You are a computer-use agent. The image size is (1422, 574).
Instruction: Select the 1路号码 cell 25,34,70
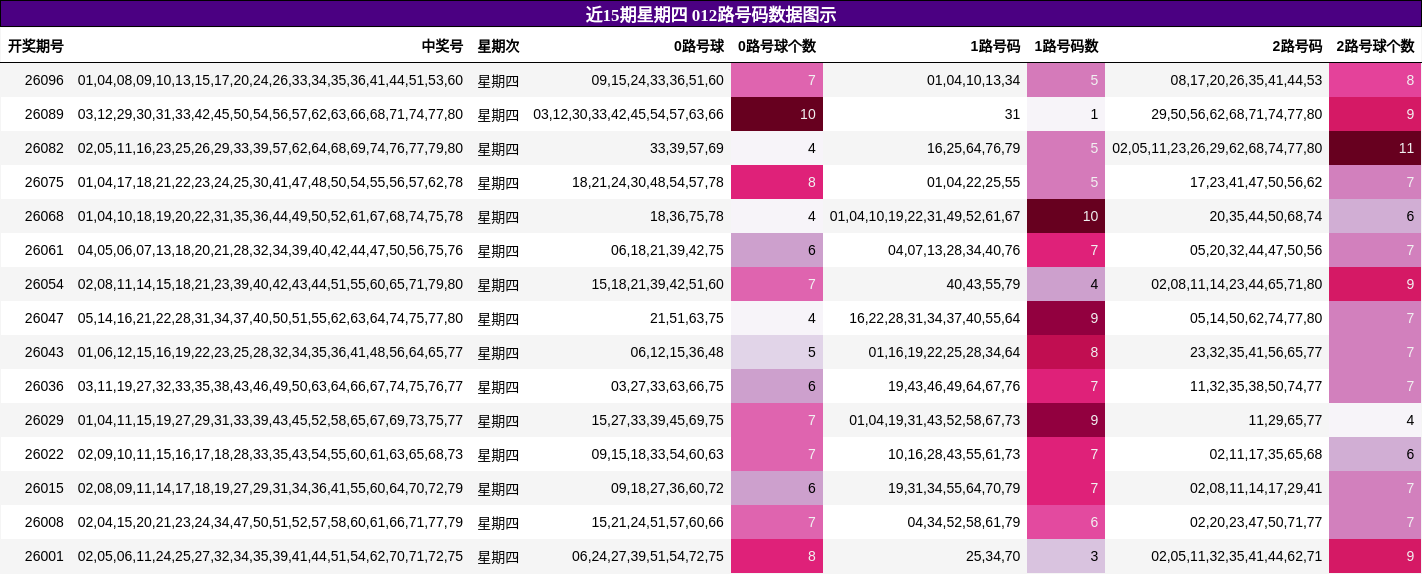[989, 556]
